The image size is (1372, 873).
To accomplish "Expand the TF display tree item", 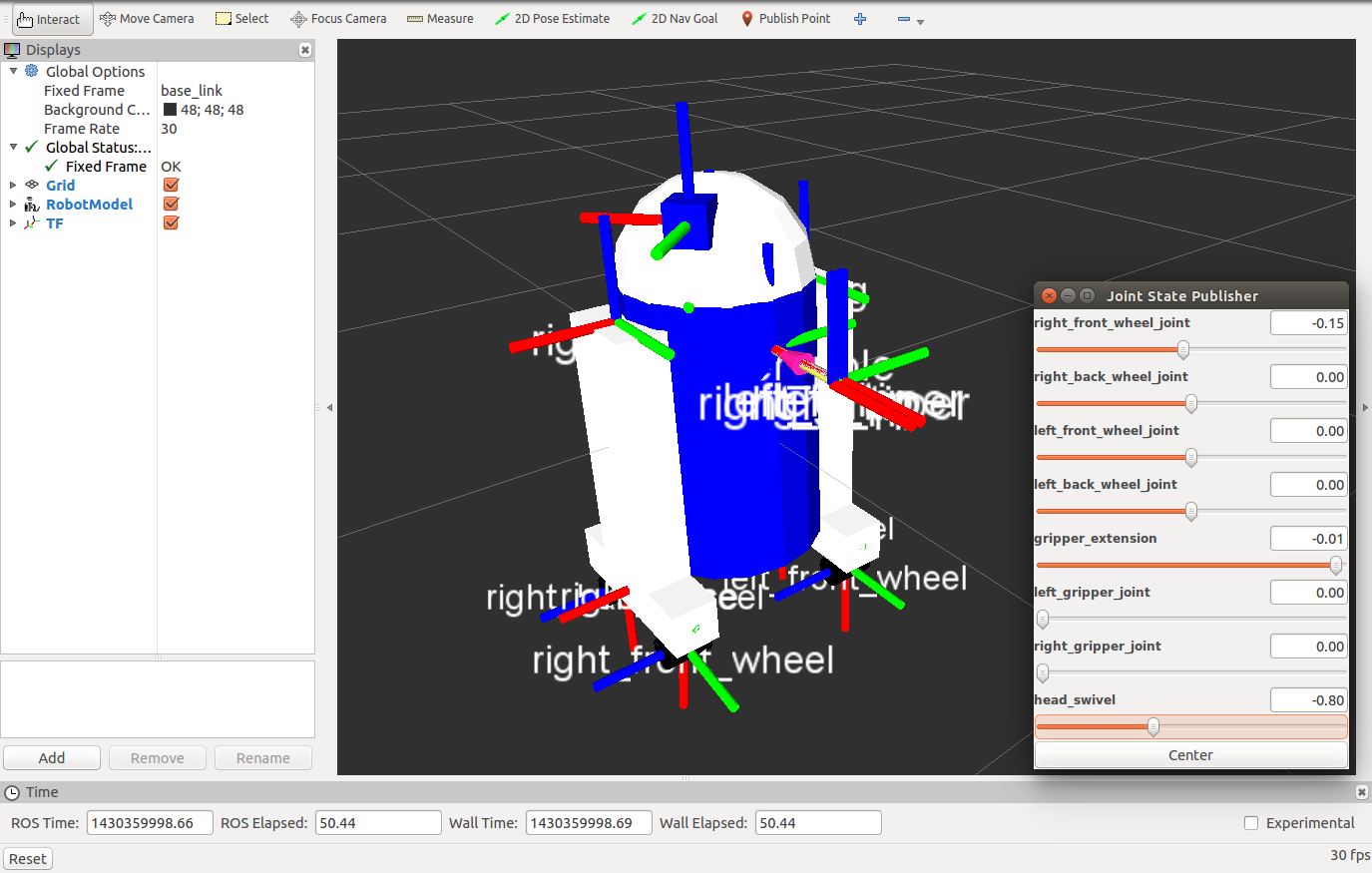I will [13, 223].
